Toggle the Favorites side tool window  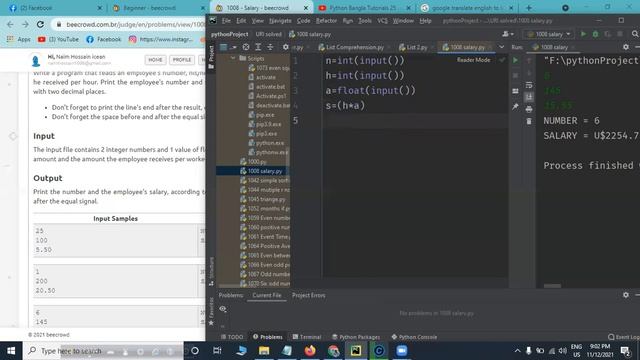[211, 312]
